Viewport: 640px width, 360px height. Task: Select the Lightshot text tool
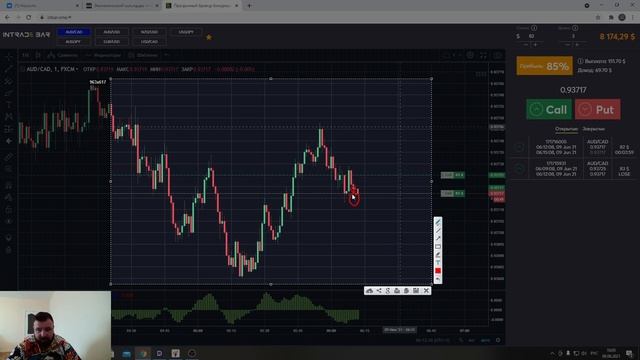point(438,263)
